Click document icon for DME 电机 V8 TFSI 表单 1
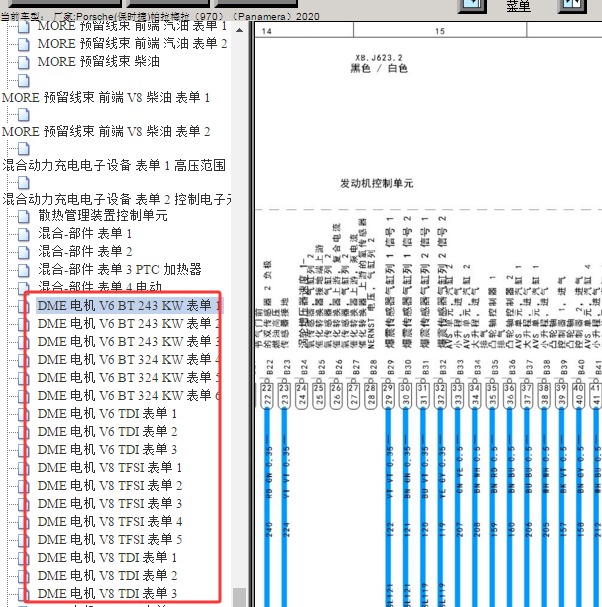This screenshot has height=607, width=602. click(x=24, y=468)
